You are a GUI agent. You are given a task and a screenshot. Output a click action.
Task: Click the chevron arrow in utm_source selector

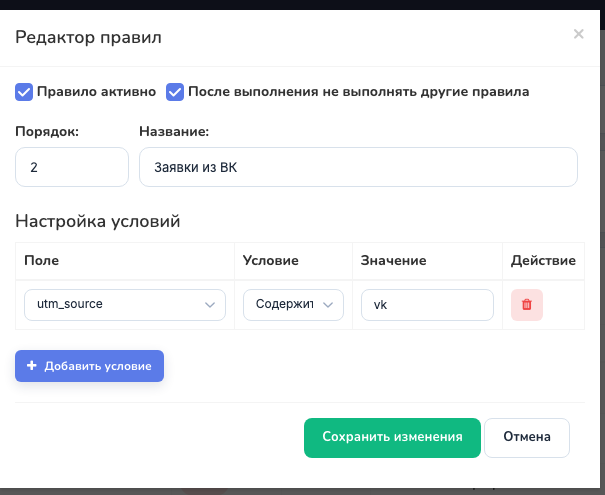210,305
